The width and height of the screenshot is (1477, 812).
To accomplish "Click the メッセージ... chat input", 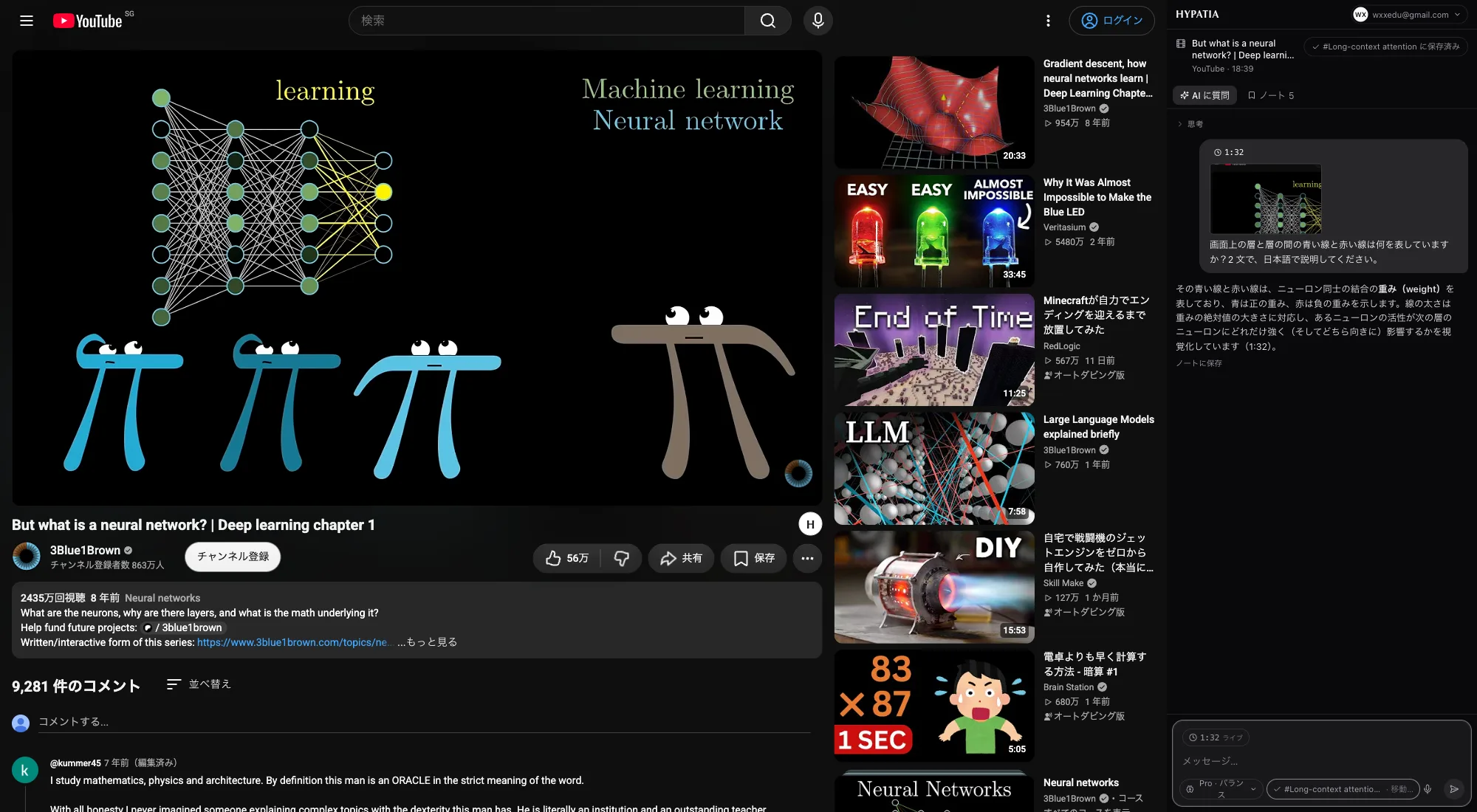I will tap(1321, 761).
